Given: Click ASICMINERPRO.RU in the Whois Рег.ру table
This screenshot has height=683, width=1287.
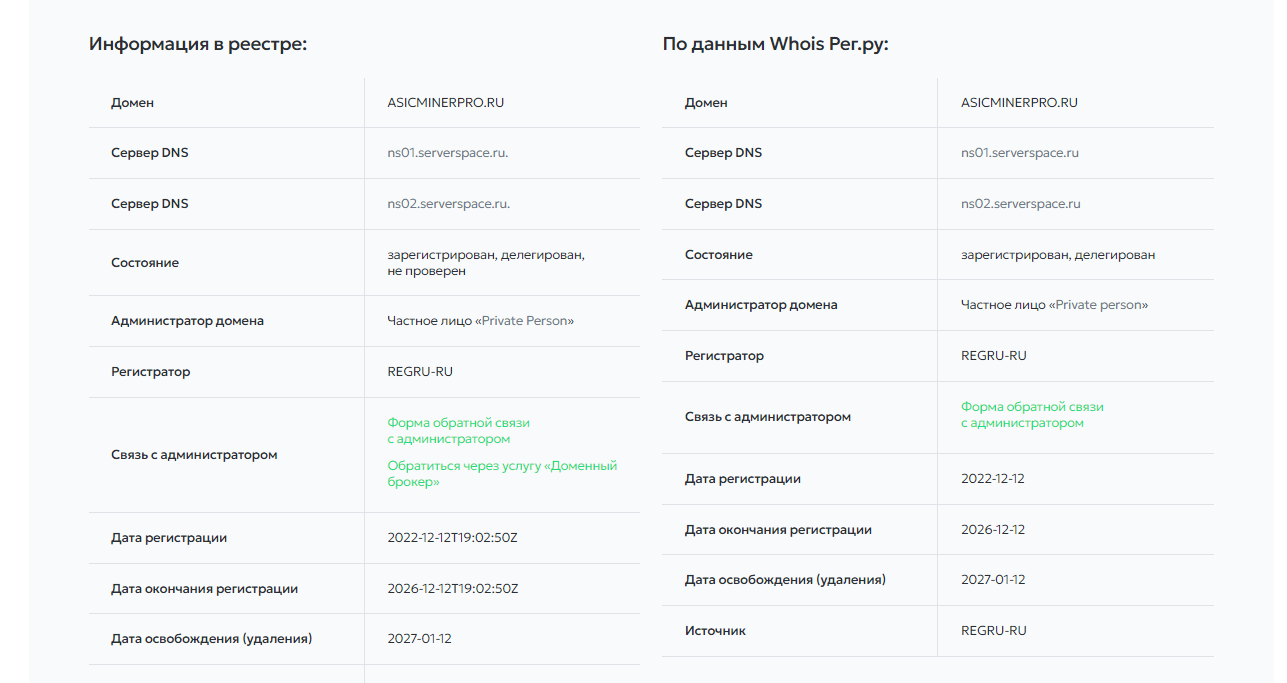Looking at the screenshot, I should coord(1019,102).
